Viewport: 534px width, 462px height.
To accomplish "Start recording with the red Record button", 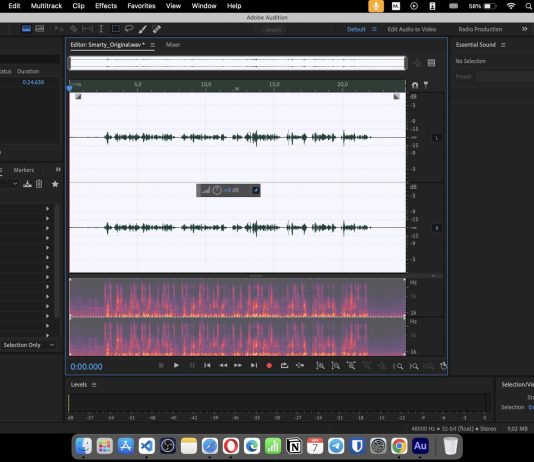I will [269, 366].
